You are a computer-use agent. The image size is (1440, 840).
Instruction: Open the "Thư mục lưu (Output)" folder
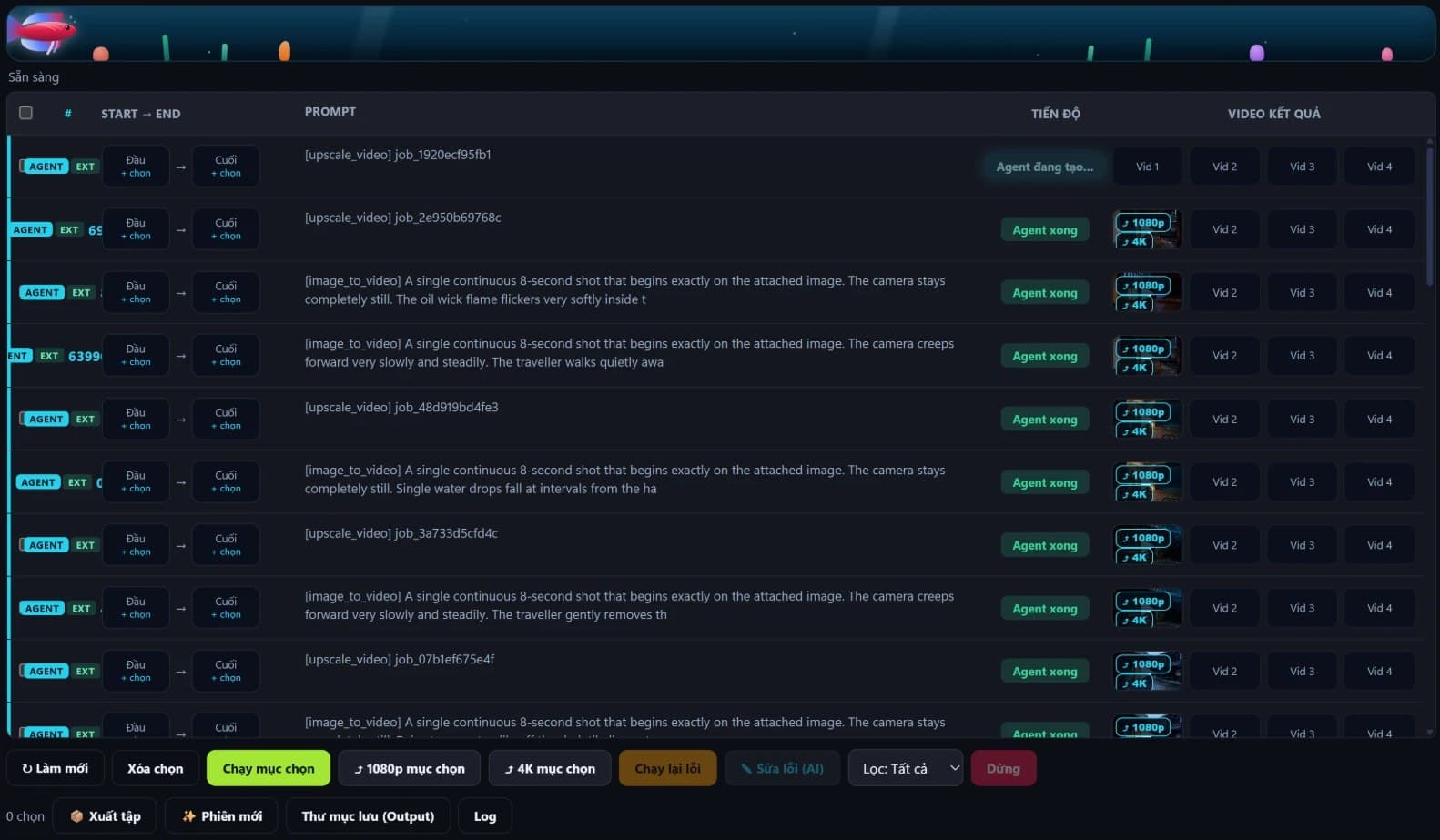click(x=368, y=816)
